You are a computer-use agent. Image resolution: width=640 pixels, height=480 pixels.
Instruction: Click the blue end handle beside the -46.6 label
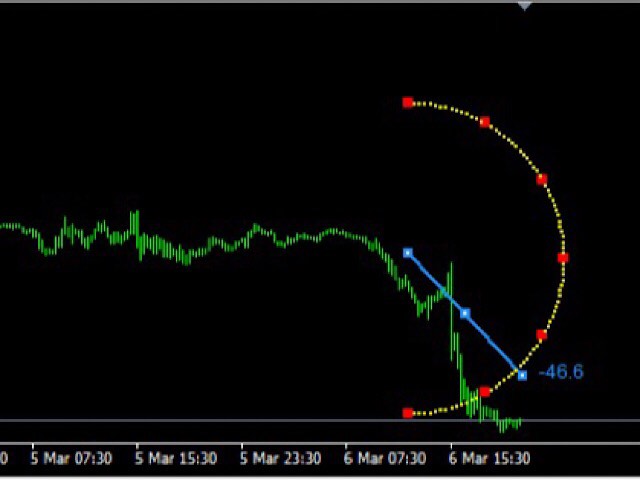522,375
